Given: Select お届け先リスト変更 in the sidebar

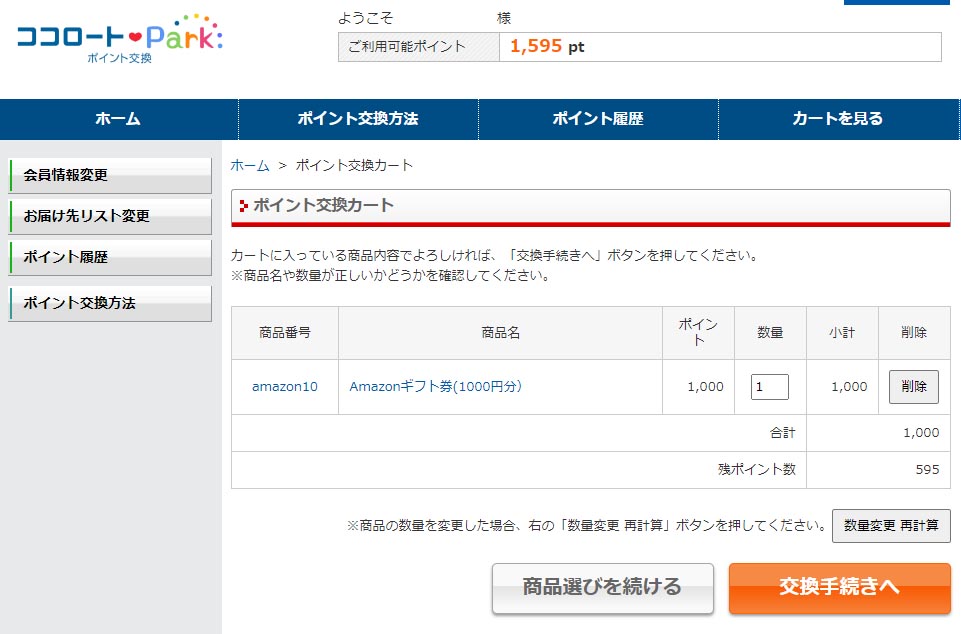Looking at the screenshot, I should 110,216.
